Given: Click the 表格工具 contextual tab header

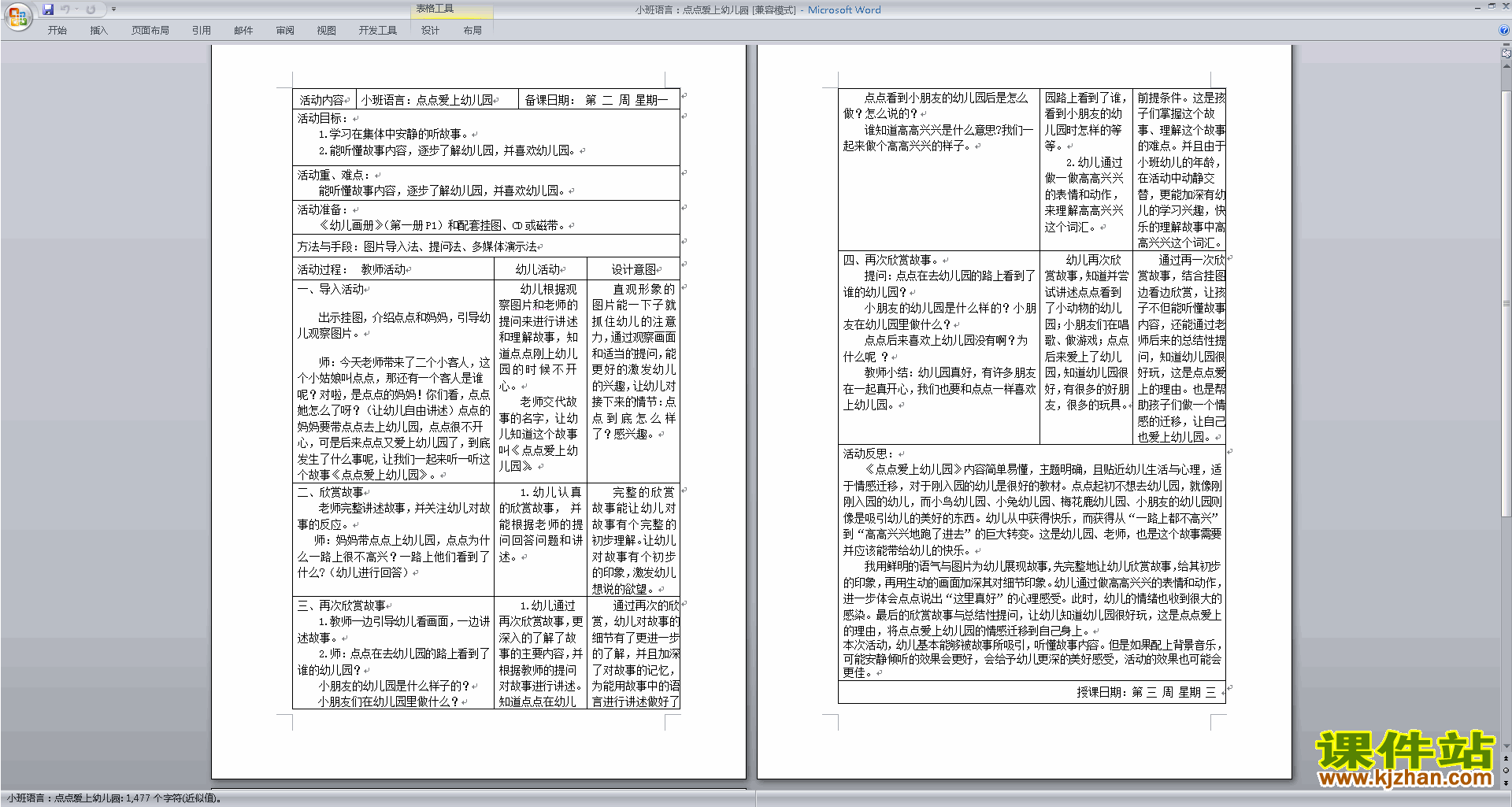Looking at the screenshot, I should pyautogui.click(x=435, y=9).
